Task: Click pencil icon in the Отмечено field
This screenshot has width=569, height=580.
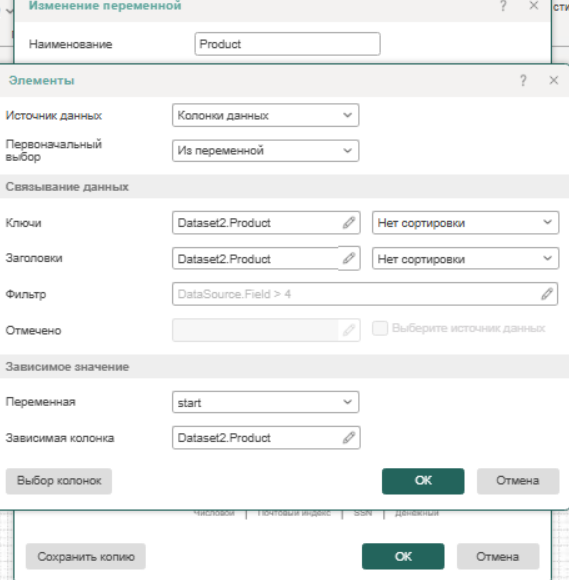Action: pyautogui.click(x=349, y=330)
